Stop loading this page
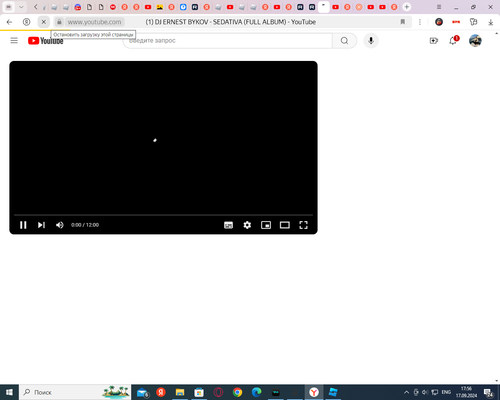This screenshot has height=400, width=500. click(x=43, y=22)
